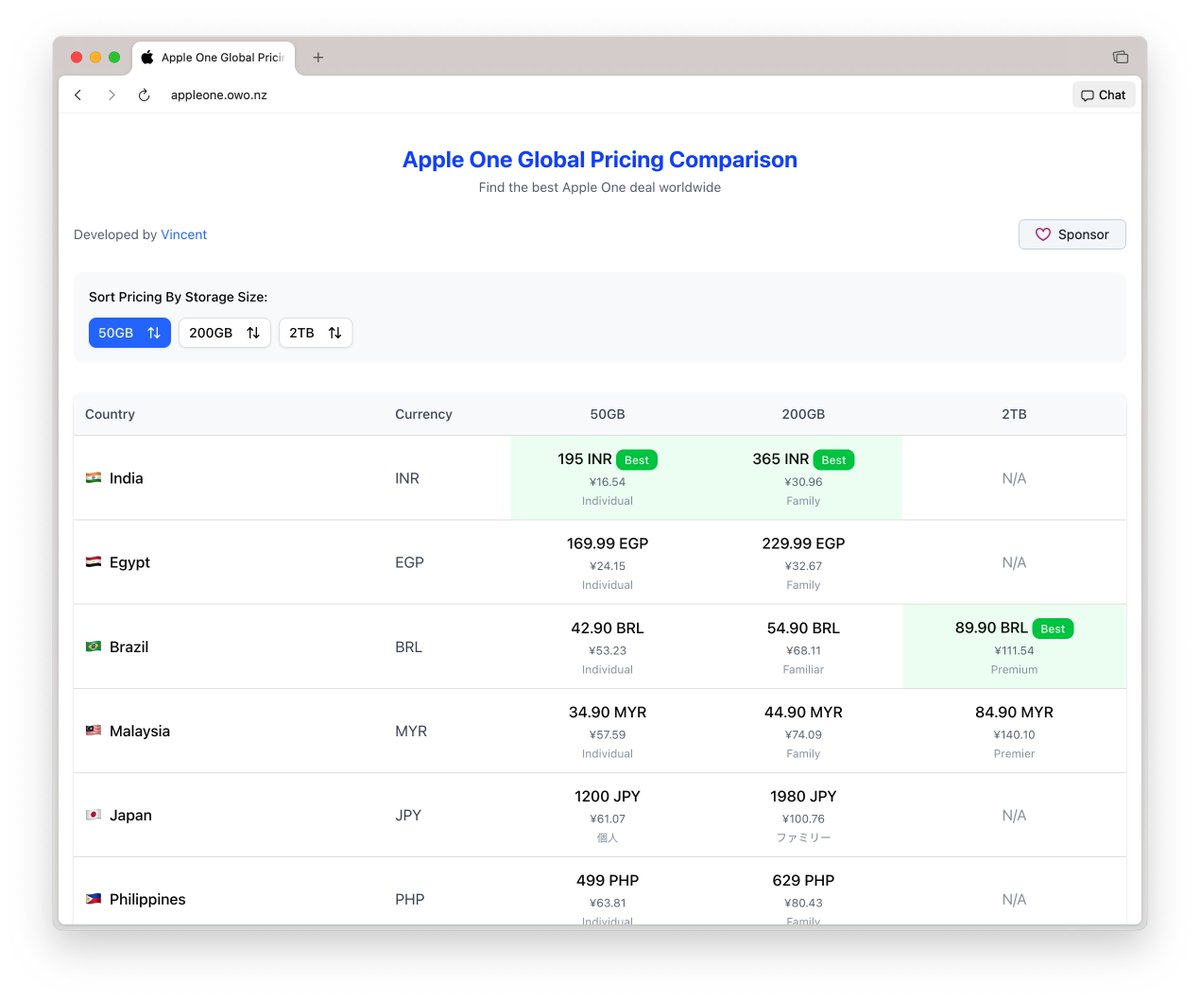Select the Japan country name
1200x1000 pixels.
(x=131, y=815)
